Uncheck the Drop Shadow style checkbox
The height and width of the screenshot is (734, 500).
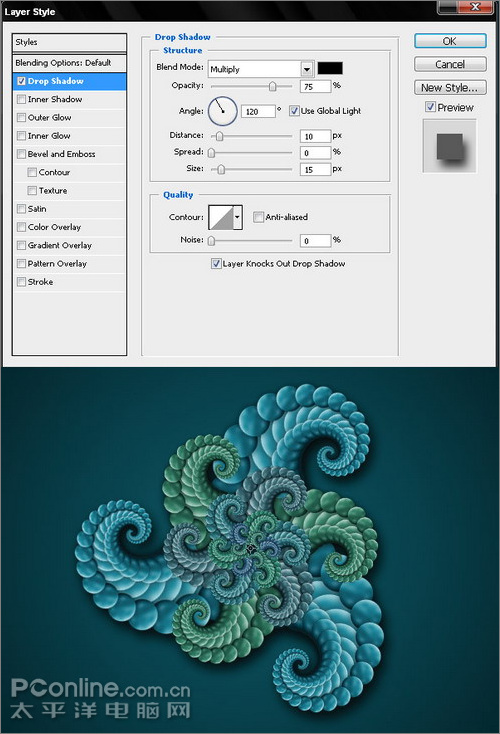(x=21, y=81)
